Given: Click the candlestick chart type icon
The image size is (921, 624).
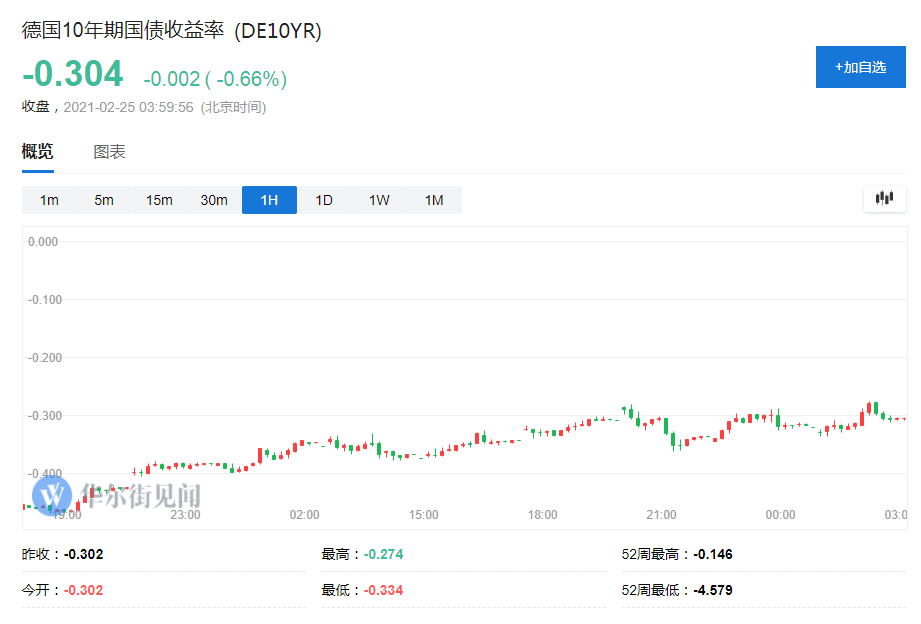Looking at the screenshot, I should (x=884, y=199).
